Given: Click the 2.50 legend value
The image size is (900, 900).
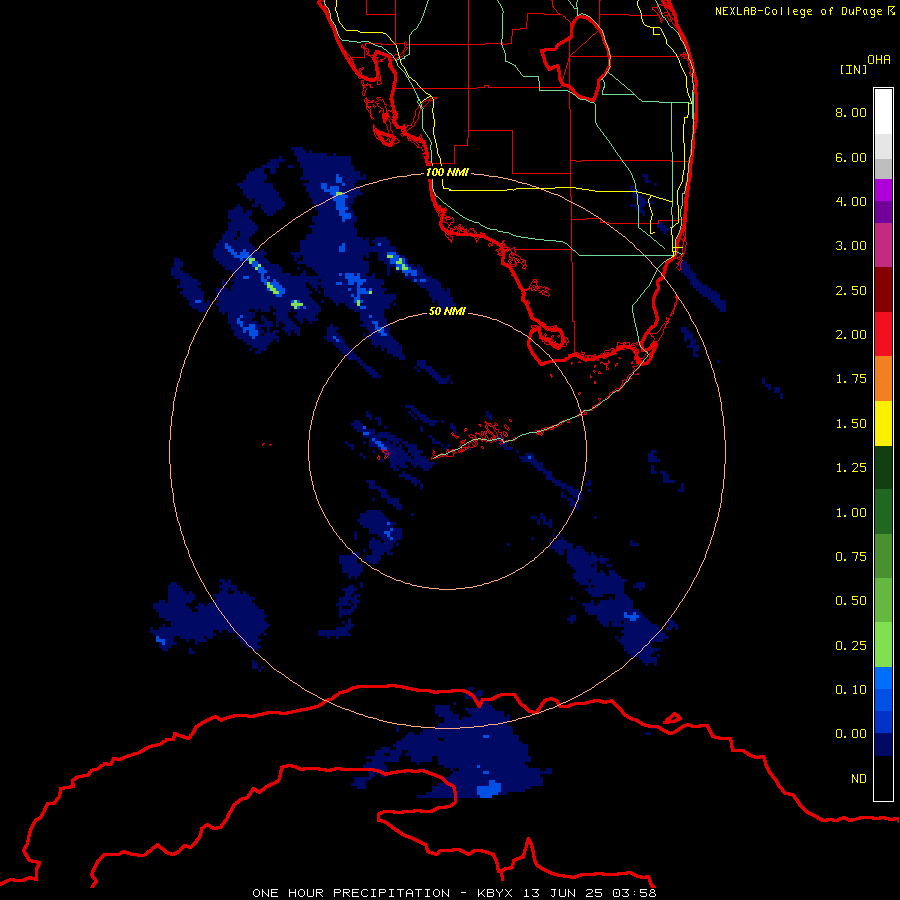Looking at the screenshot, I should [x=851, y=290].
